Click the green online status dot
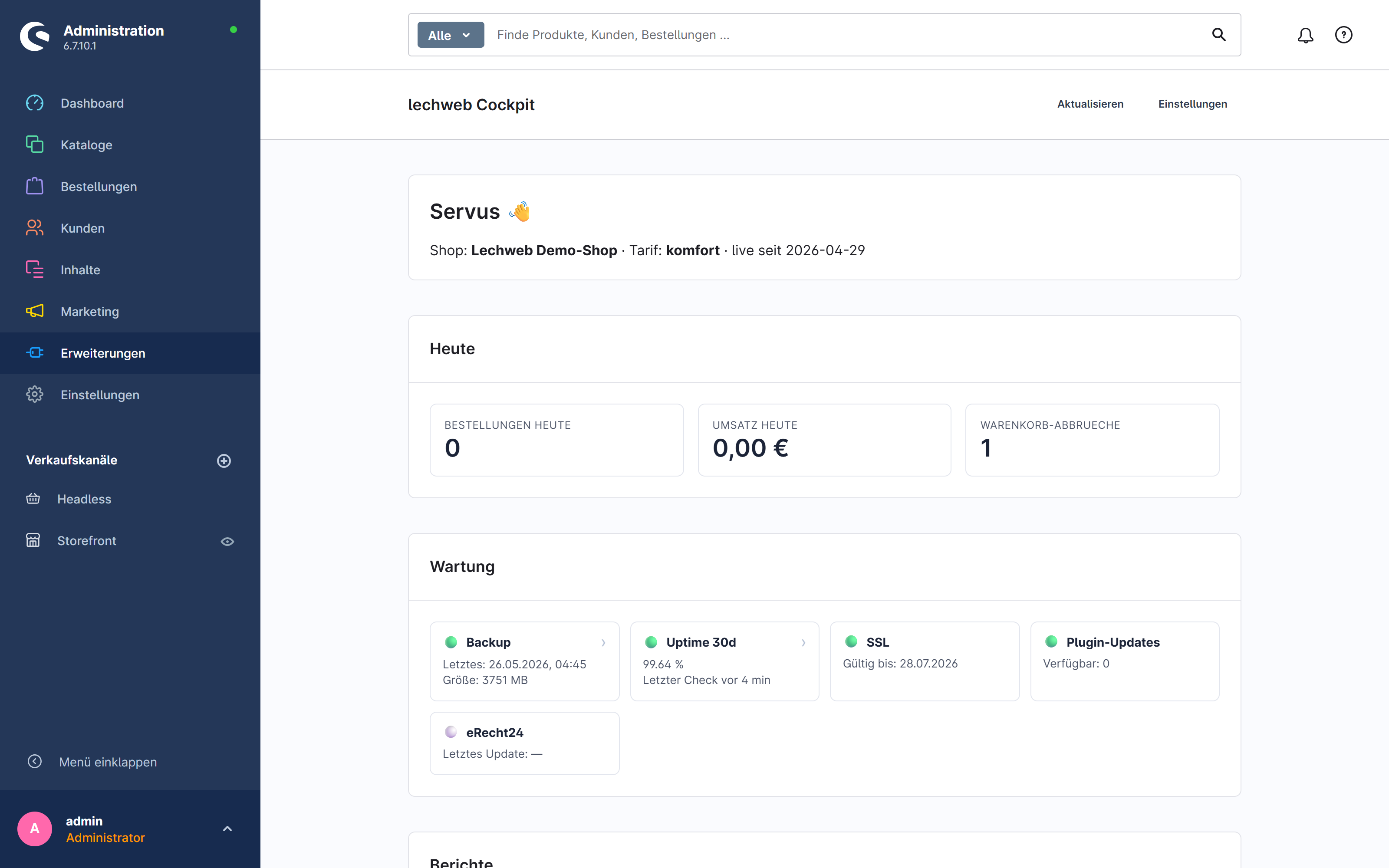This screenshot has width=1389, height=868. [234, 30]
